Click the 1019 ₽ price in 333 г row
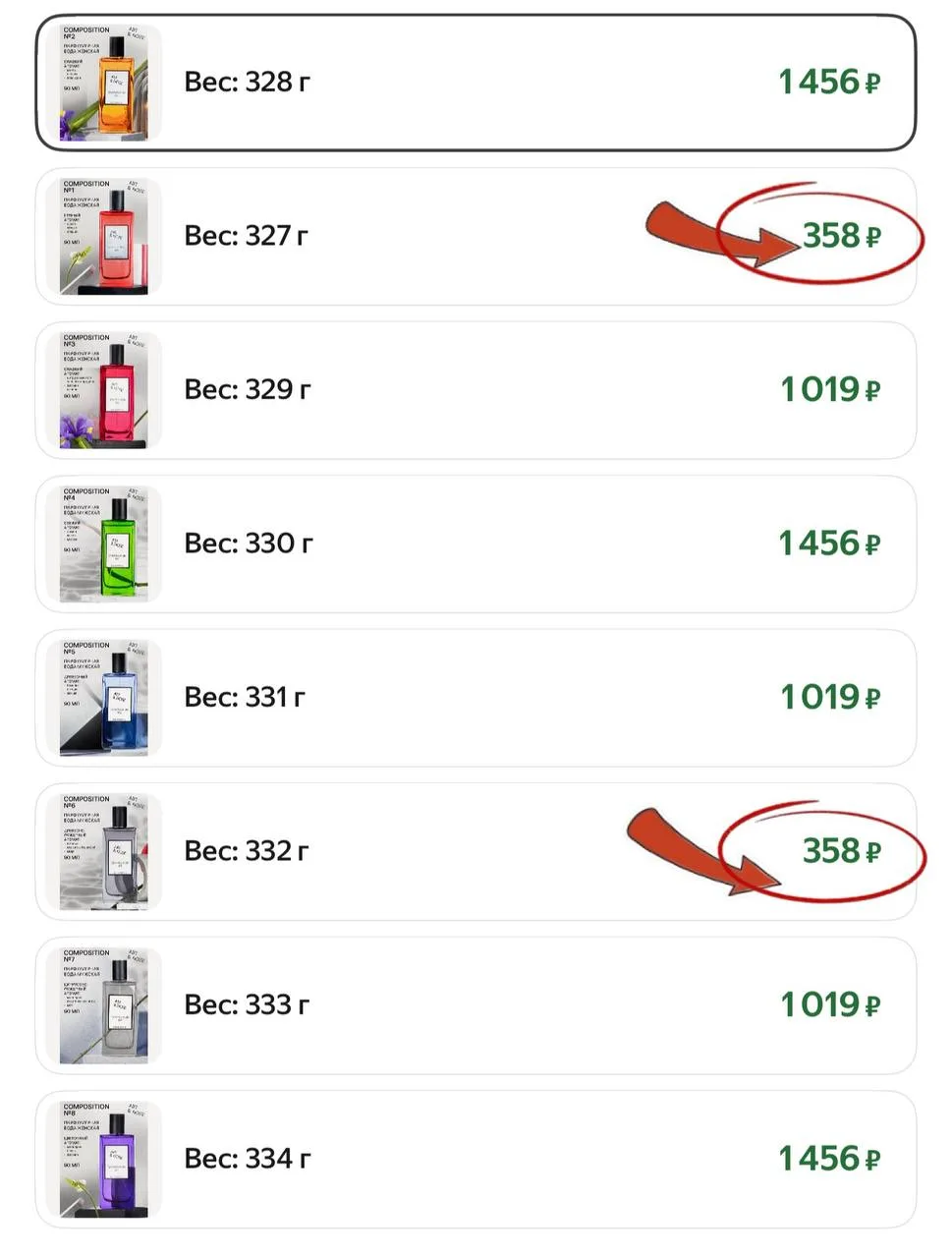Viewport: 952px width, 1258px height. click(x=830, y=1005)
